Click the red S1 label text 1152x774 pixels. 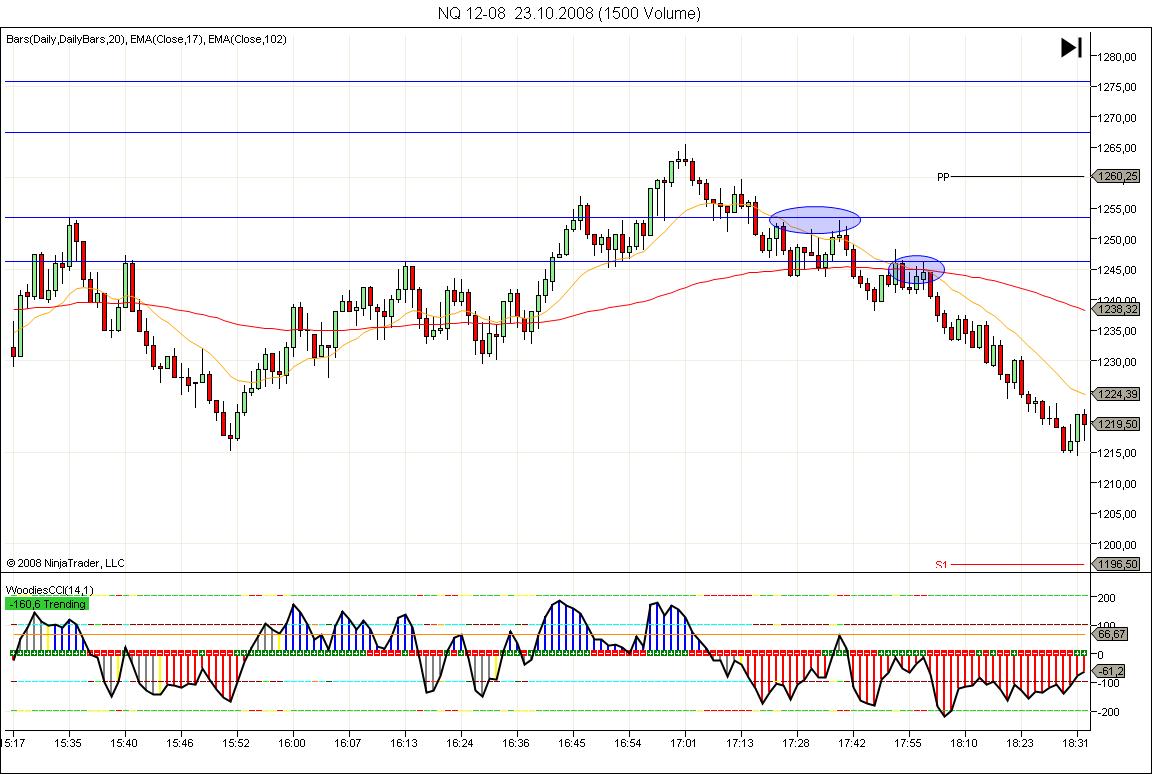pyautogui.click(x=941, y=565)
